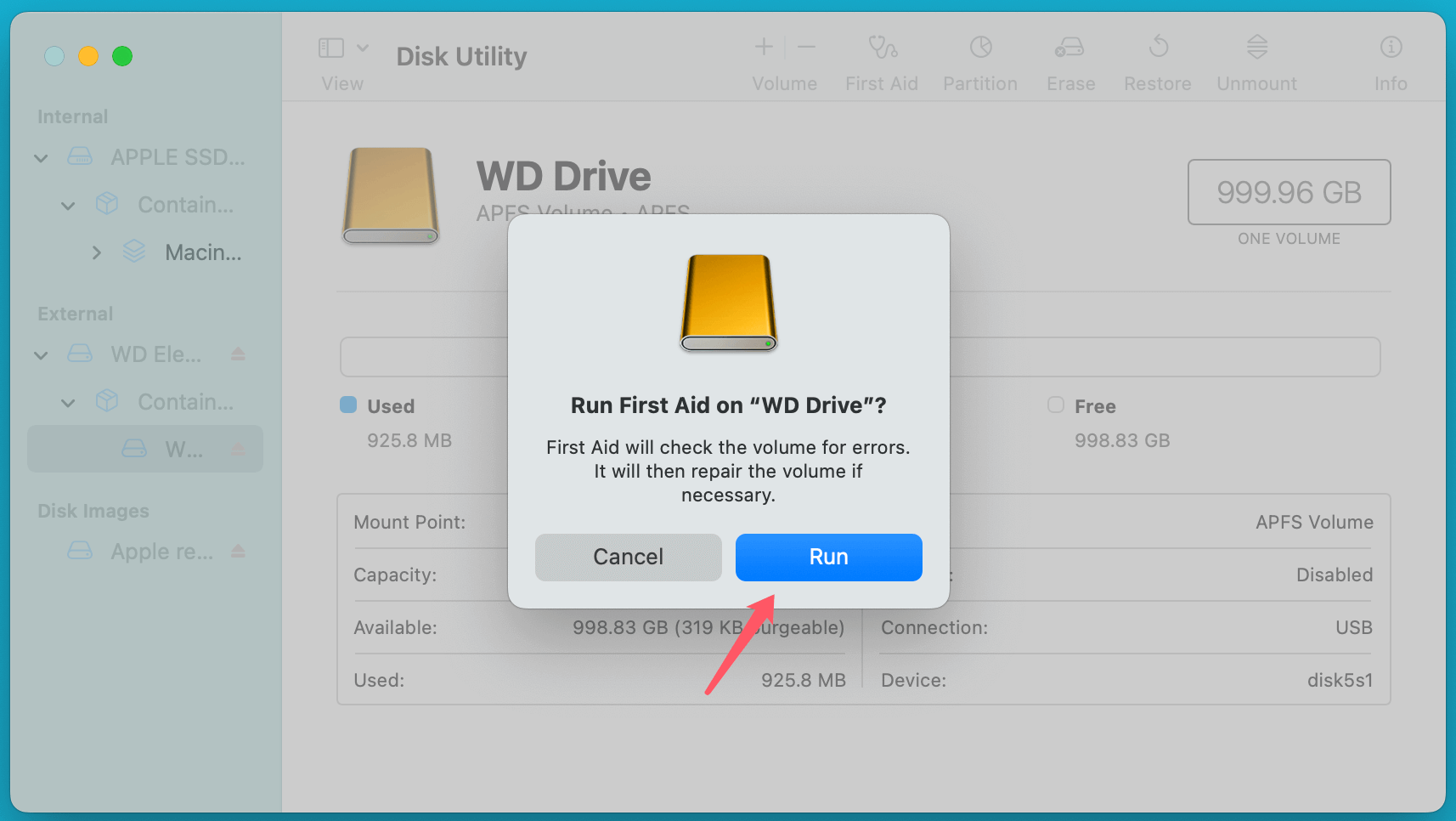This screenshot has height=821, width=1456.
Task: Run First Aid from the toolbar
Action: pos(881,59)
